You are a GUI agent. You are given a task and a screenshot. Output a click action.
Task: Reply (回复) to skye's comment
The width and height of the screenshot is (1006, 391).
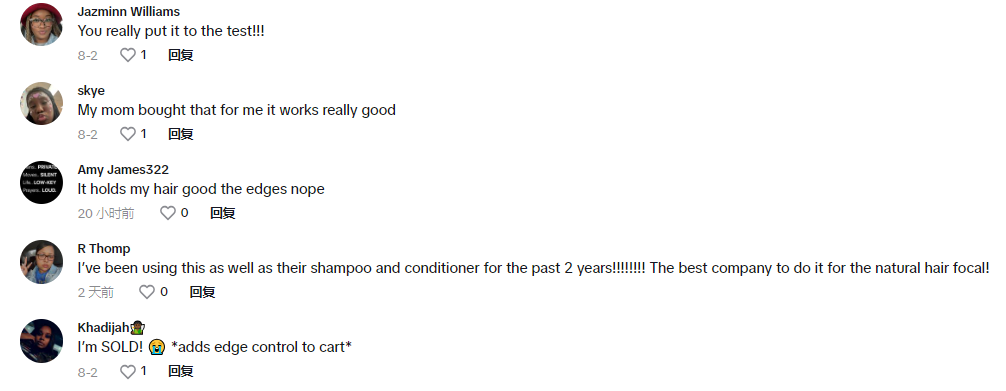pos(181,134)
